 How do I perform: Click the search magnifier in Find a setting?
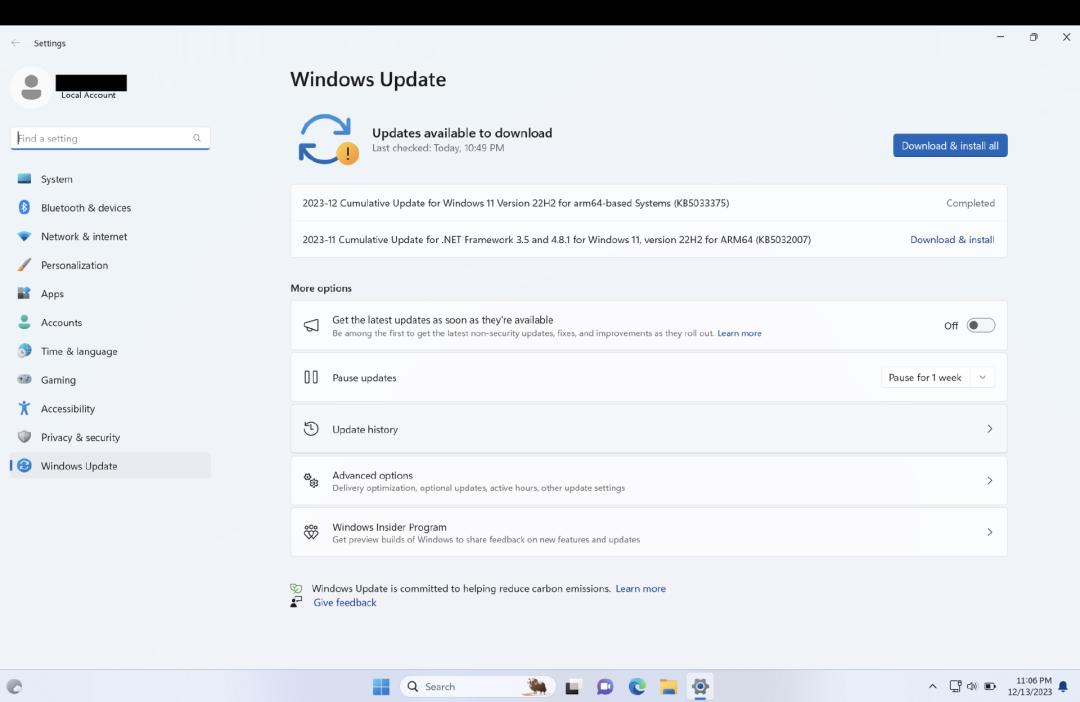(197, 138)
